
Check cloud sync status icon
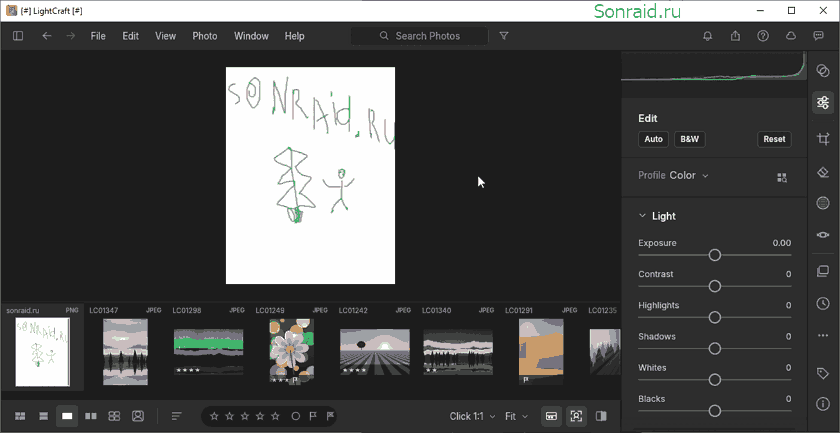791,36
